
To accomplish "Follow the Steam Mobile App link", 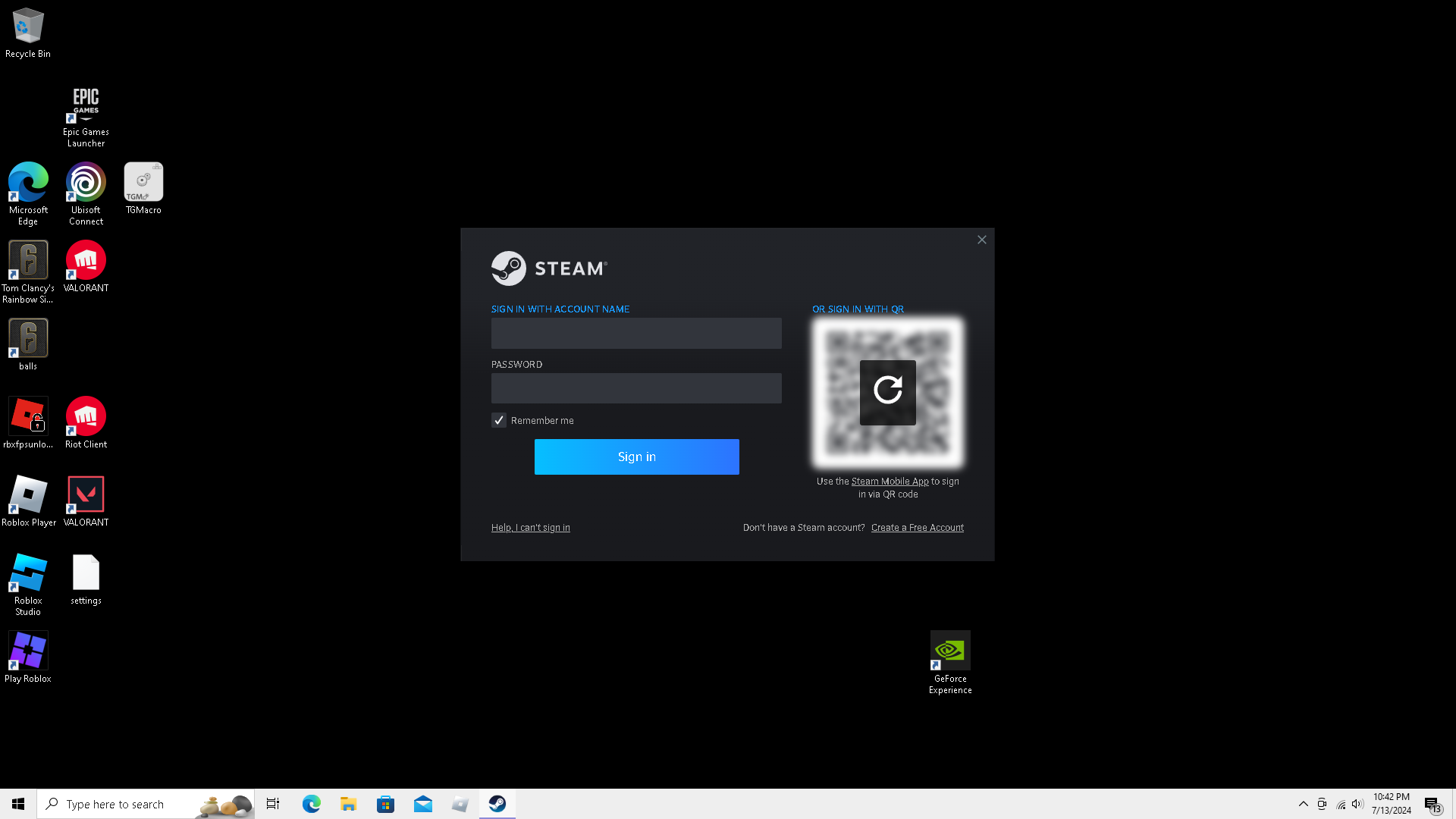I will click(x=890, y=482).
